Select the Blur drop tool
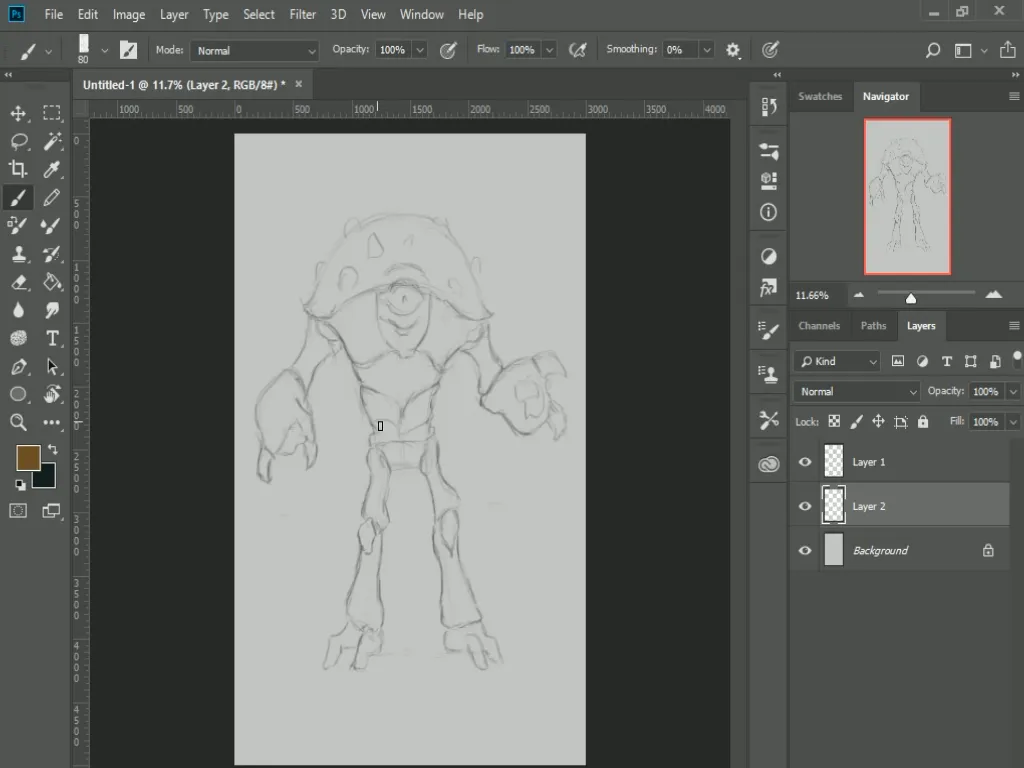1024x768 pixels. click(18, 310)
